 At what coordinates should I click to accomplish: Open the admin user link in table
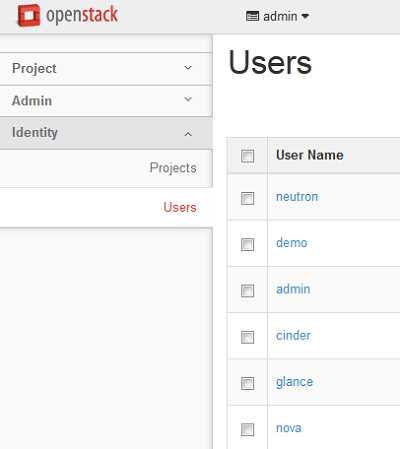pyautogui.click(x=293, y=289)
